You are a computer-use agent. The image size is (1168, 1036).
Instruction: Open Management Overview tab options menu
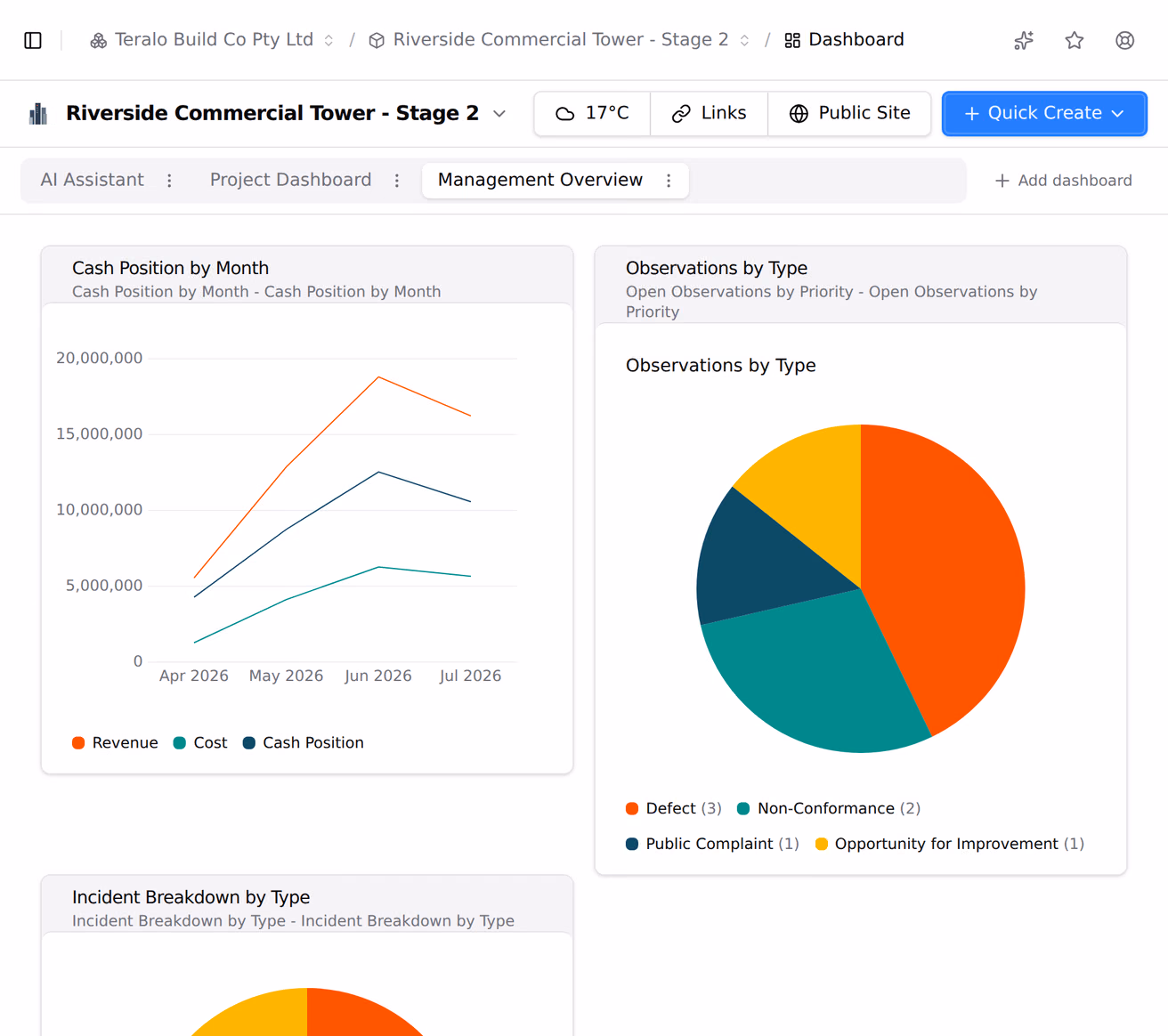point(669,181)
